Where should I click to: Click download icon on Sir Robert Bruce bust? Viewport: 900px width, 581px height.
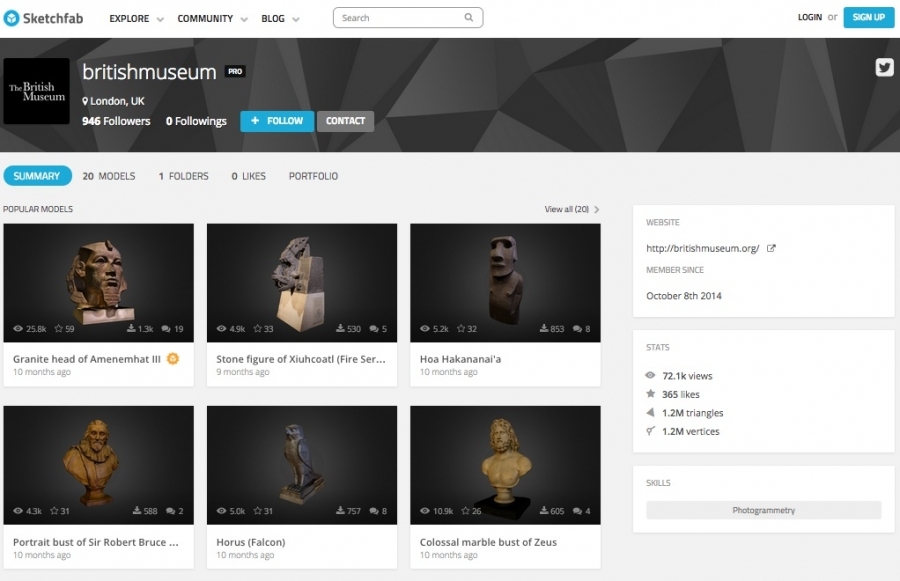(x=137, y=510)
